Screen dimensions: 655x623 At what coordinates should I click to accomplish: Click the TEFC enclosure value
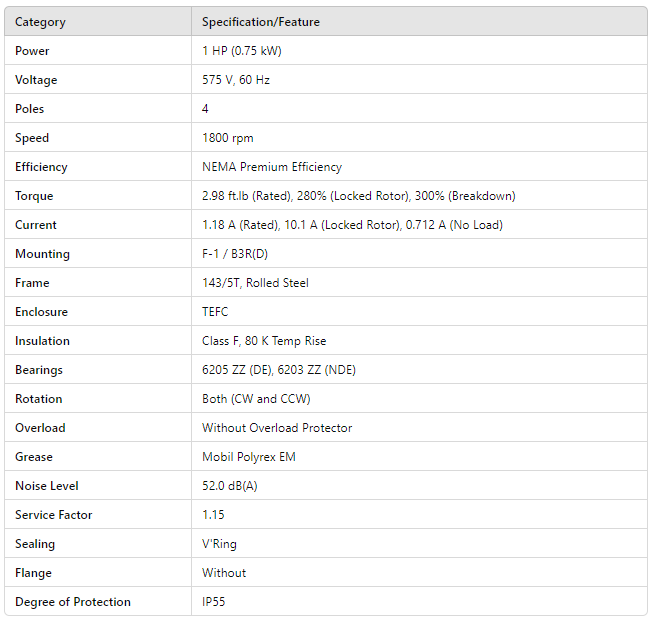point(215,312)
